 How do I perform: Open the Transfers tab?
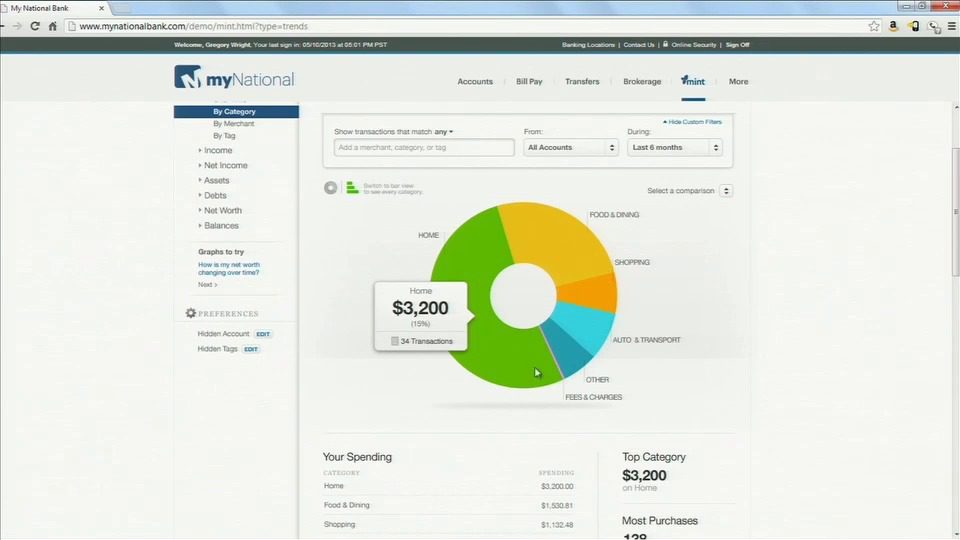click(582, 81)
